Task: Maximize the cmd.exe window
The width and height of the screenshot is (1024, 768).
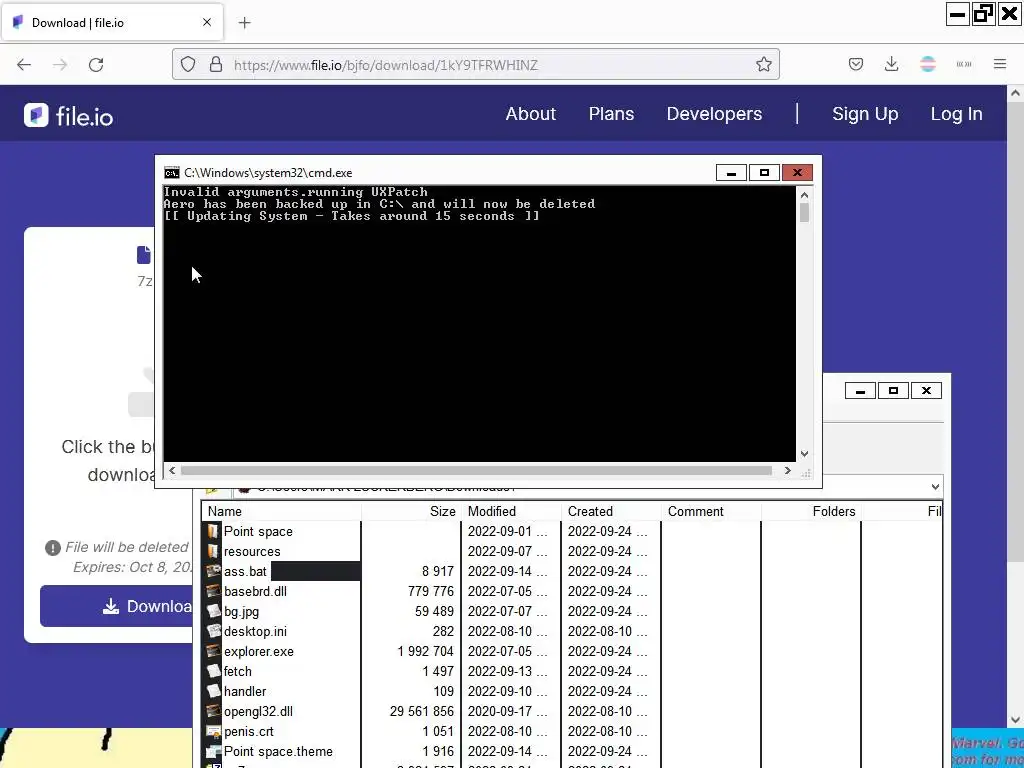Action: point(764,172)
